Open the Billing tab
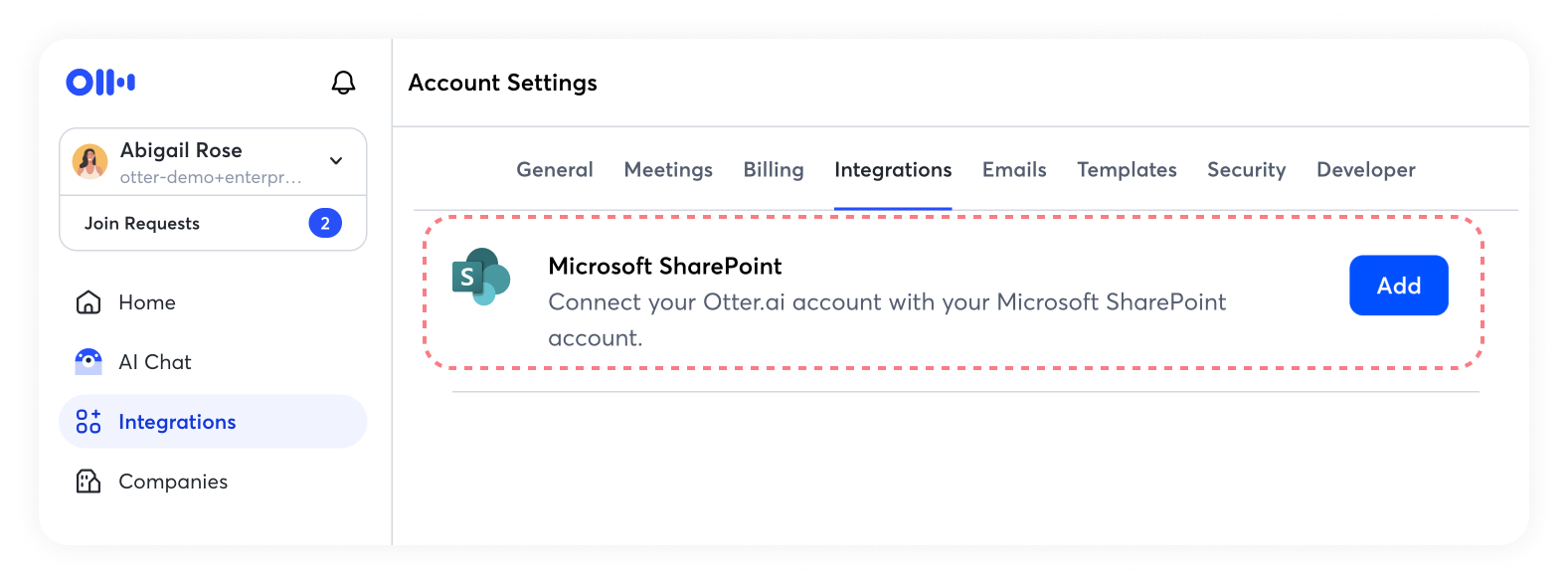1568x584 pixels. click(x=774, y=170)
